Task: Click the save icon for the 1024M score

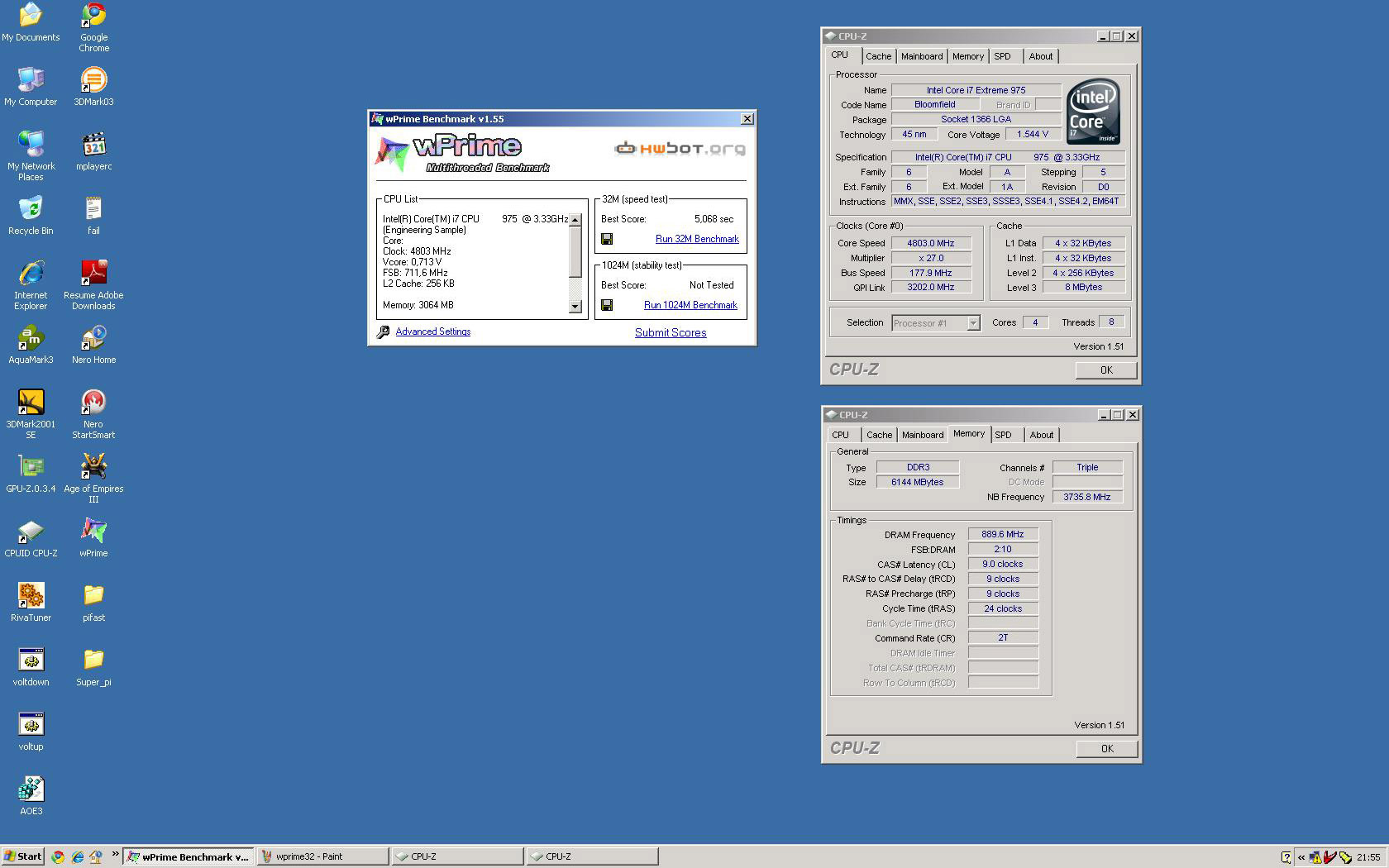Action: [x=607, y=305]
